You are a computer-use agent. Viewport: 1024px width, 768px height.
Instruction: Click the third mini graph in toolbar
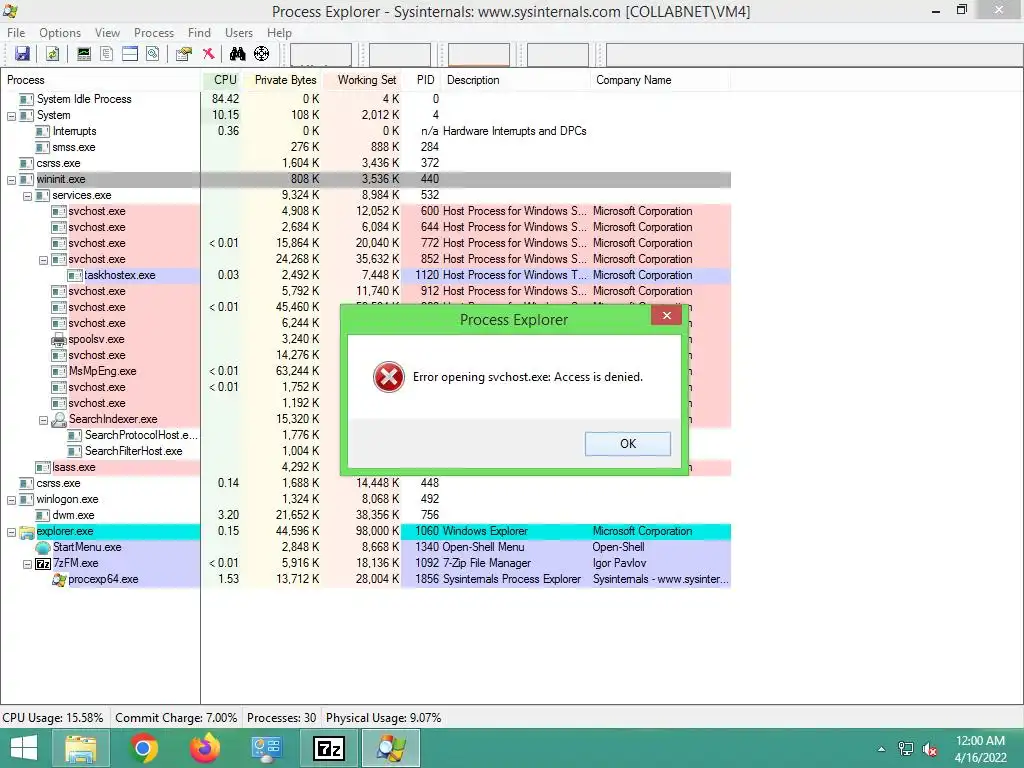(x=479, y=55)
